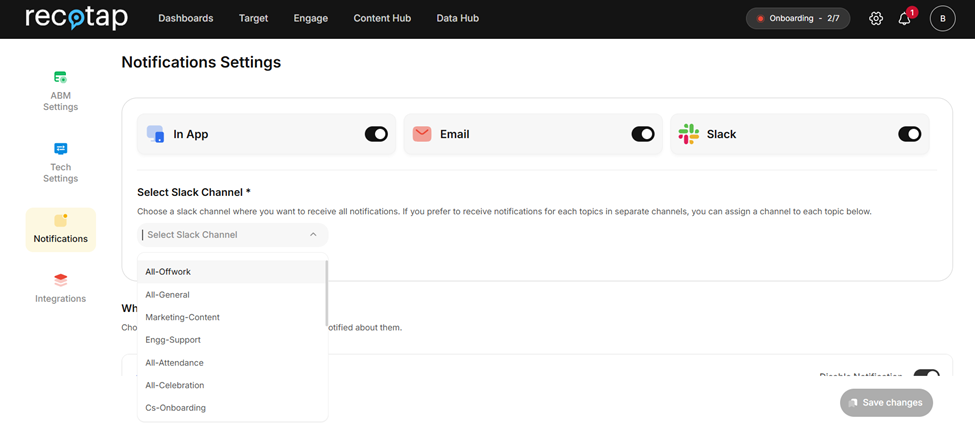The image size is (975, 425).
Task: Pick Engg-Support from the channel list
Action: tap(172, 340)
